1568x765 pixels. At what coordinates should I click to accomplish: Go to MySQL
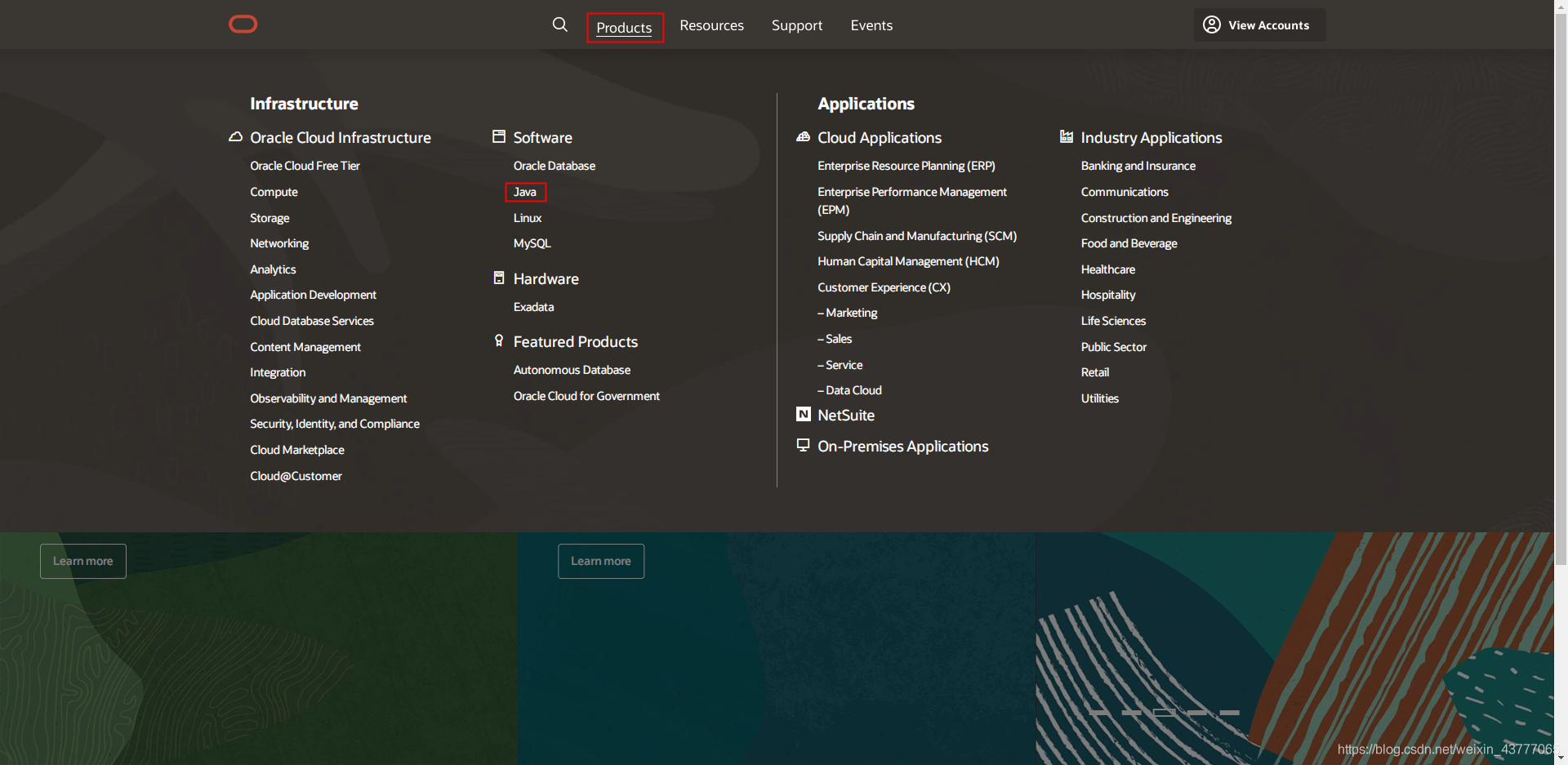coord(532,243)
